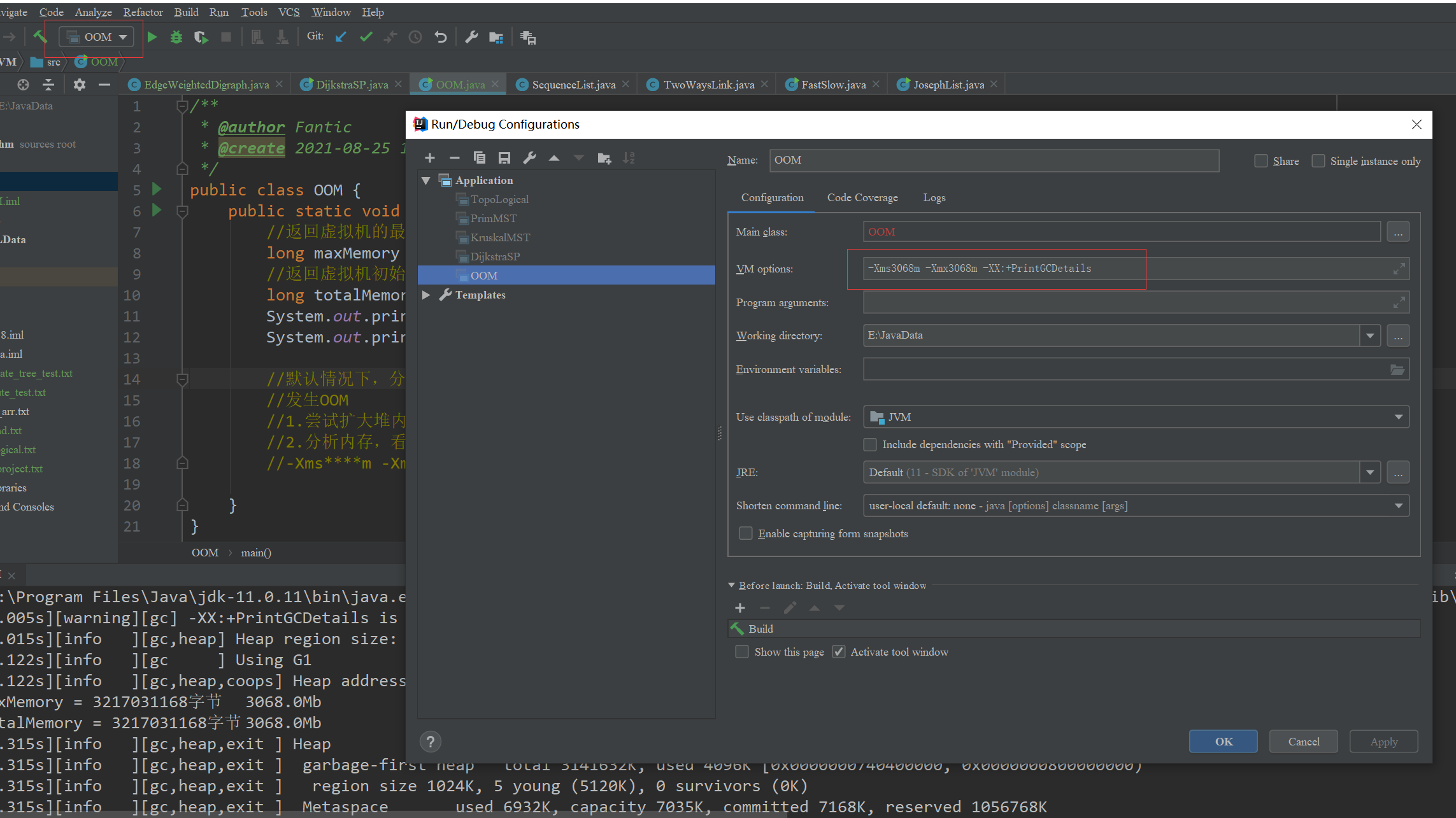1456x818 pixels.
Task: Enable capturing form snapshots checkbox
Action: coord(745,533)
